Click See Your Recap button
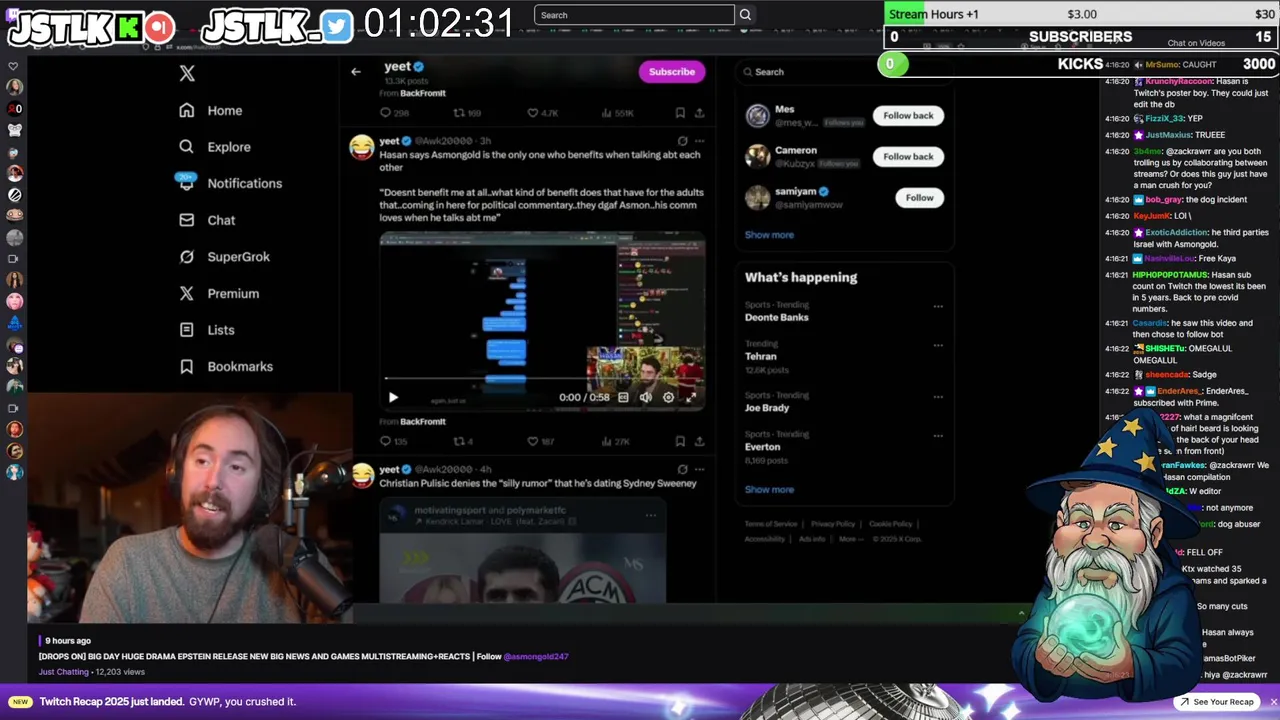 1216,702
